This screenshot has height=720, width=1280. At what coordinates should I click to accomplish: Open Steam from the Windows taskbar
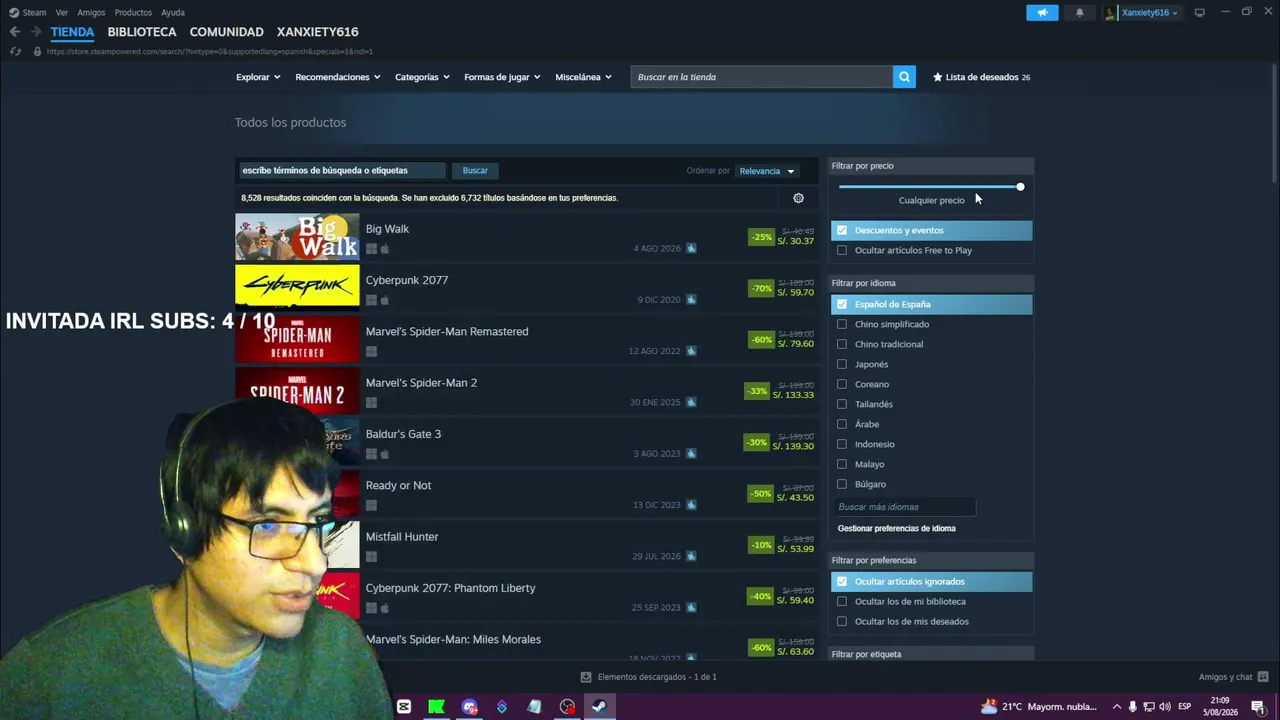tap(599, 707)
